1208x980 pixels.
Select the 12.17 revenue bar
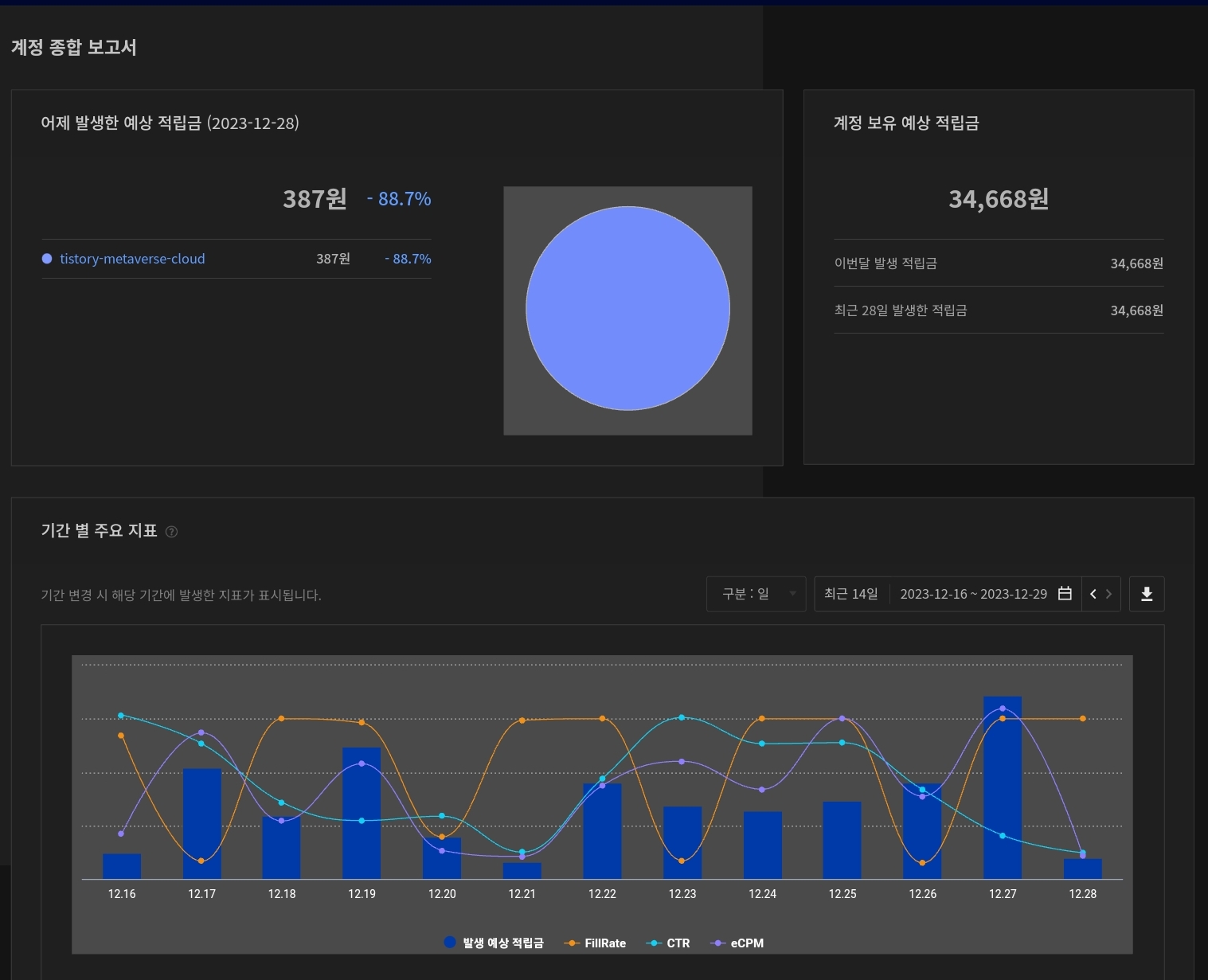[201, 823]
